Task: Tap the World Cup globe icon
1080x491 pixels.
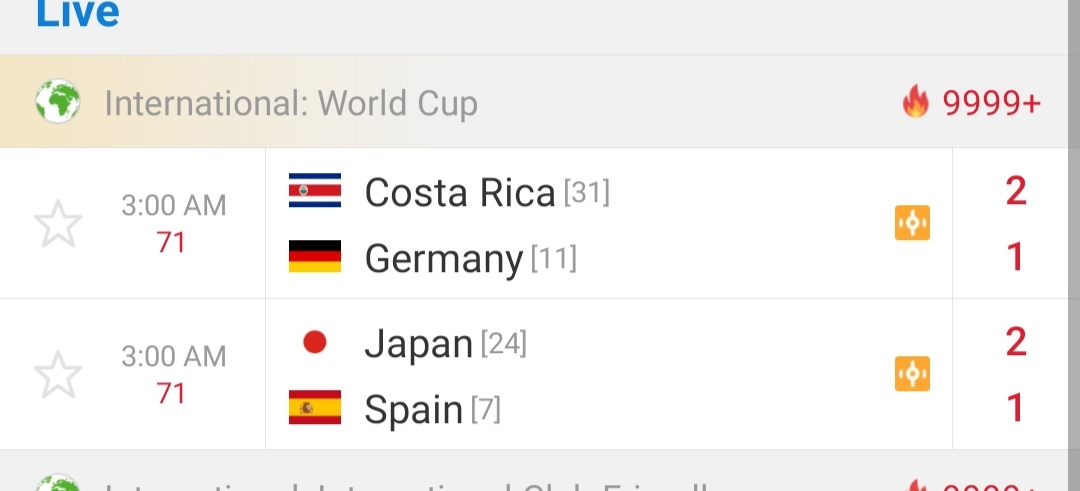Action: click(58, 102)
